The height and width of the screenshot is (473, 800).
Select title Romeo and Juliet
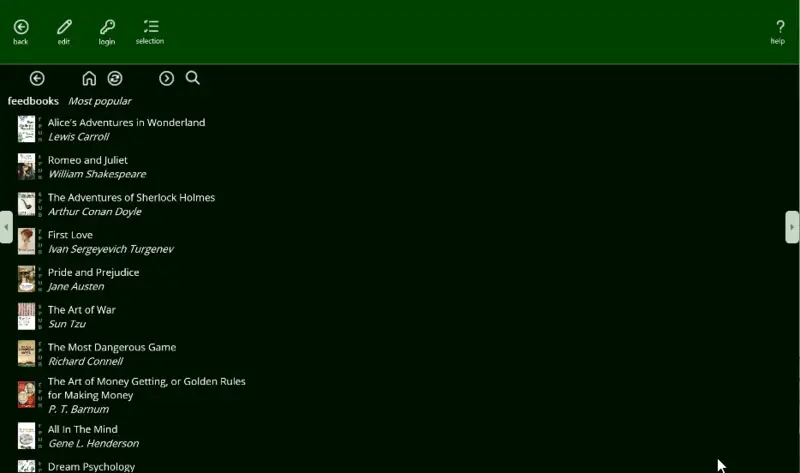pyautogui.click(x=88, y=160)
